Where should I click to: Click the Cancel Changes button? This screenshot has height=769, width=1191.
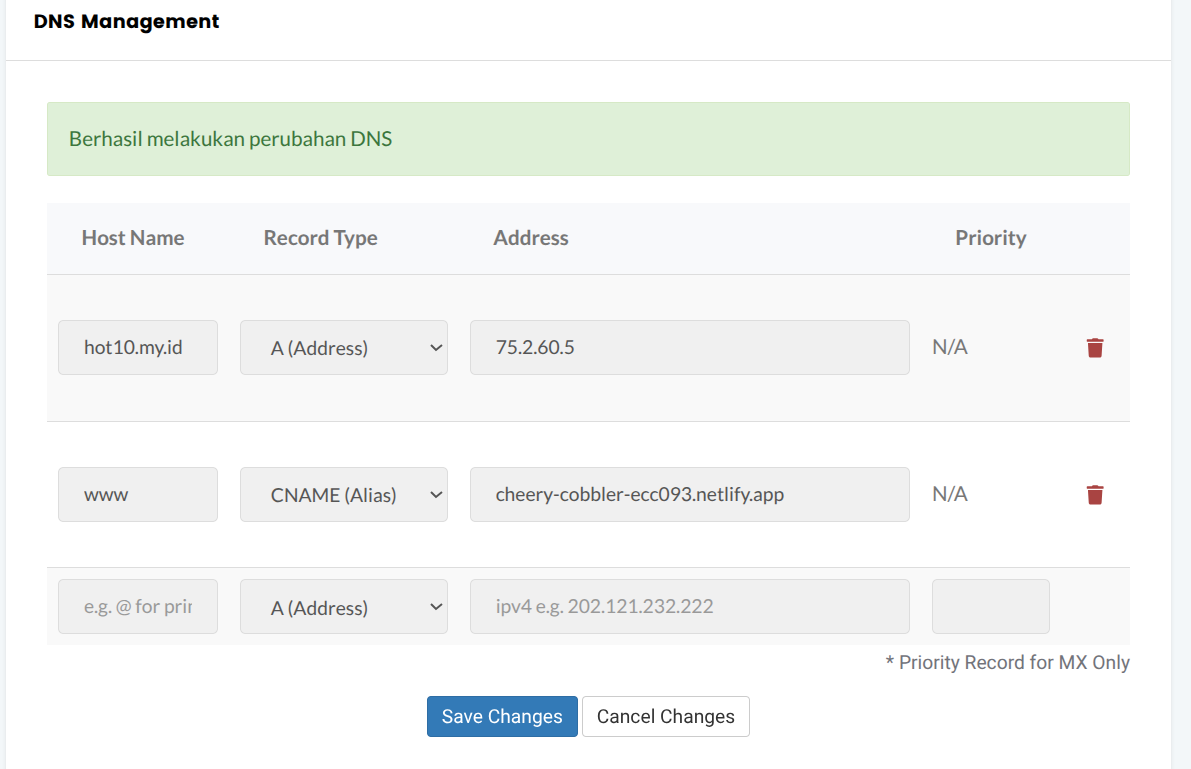(665, 717)
